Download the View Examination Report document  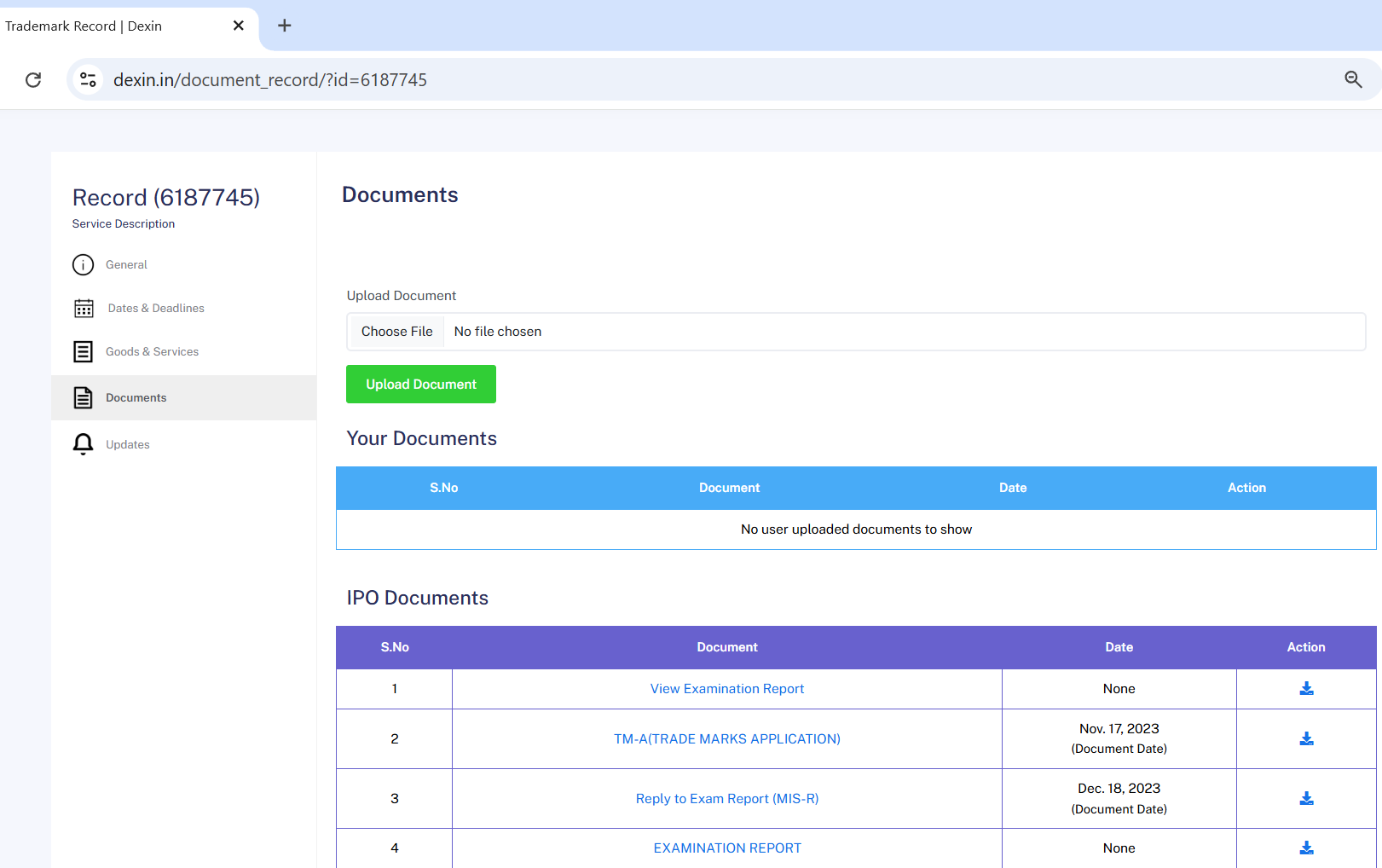click(x=1306, y=688)
